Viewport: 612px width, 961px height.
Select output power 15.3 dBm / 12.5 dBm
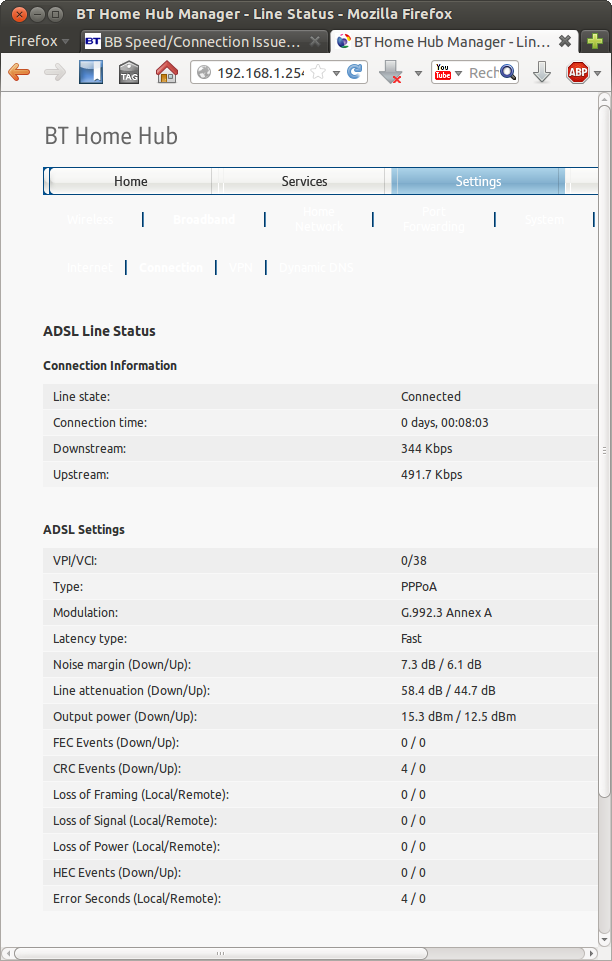(x=458, y=716)
